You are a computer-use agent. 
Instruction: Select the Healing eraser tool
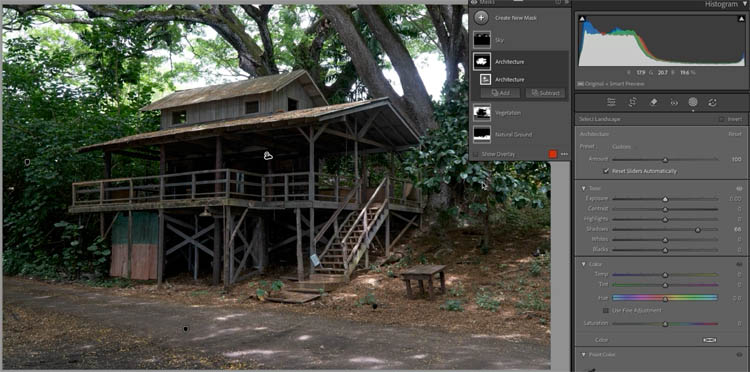[653, 102]
